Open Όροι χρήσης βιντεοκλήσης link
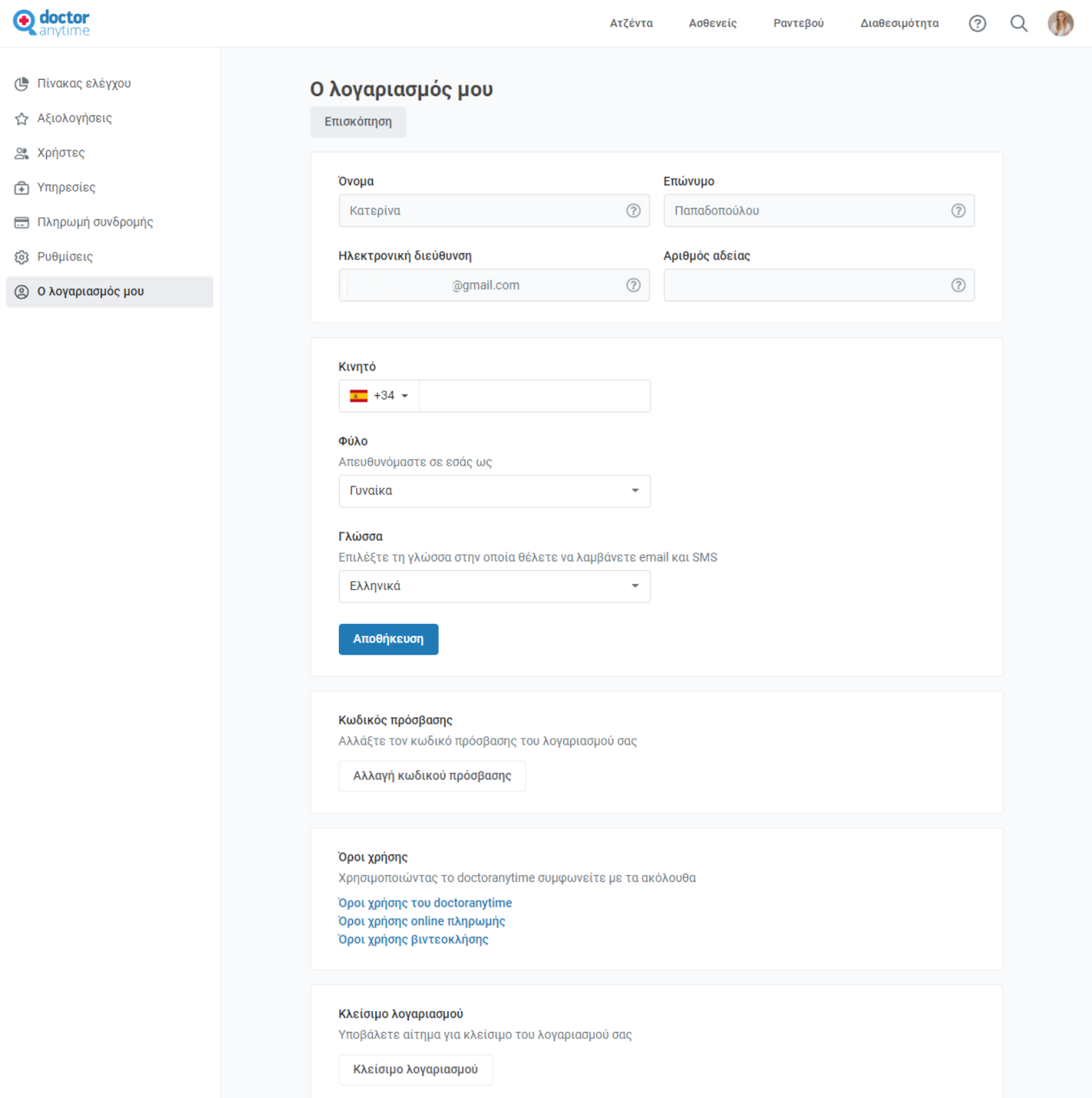The width and height of the screenshot is (1092, 1098). 414,939
